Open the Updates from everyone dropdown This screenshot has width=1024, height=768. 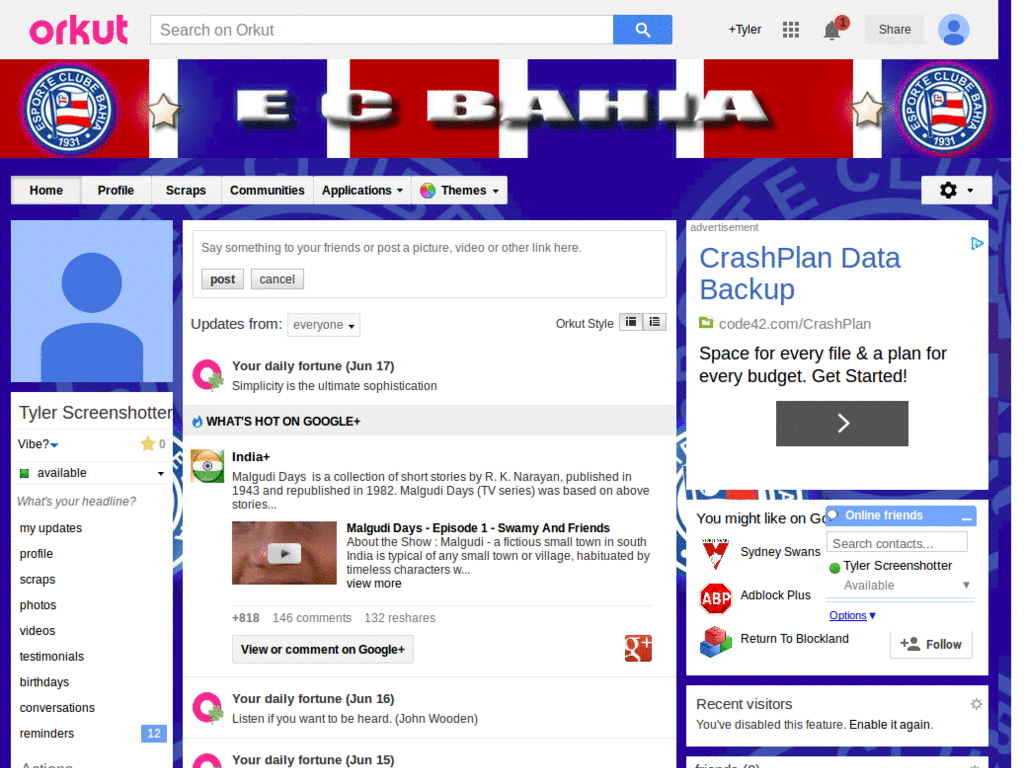[x=324, y=325]
